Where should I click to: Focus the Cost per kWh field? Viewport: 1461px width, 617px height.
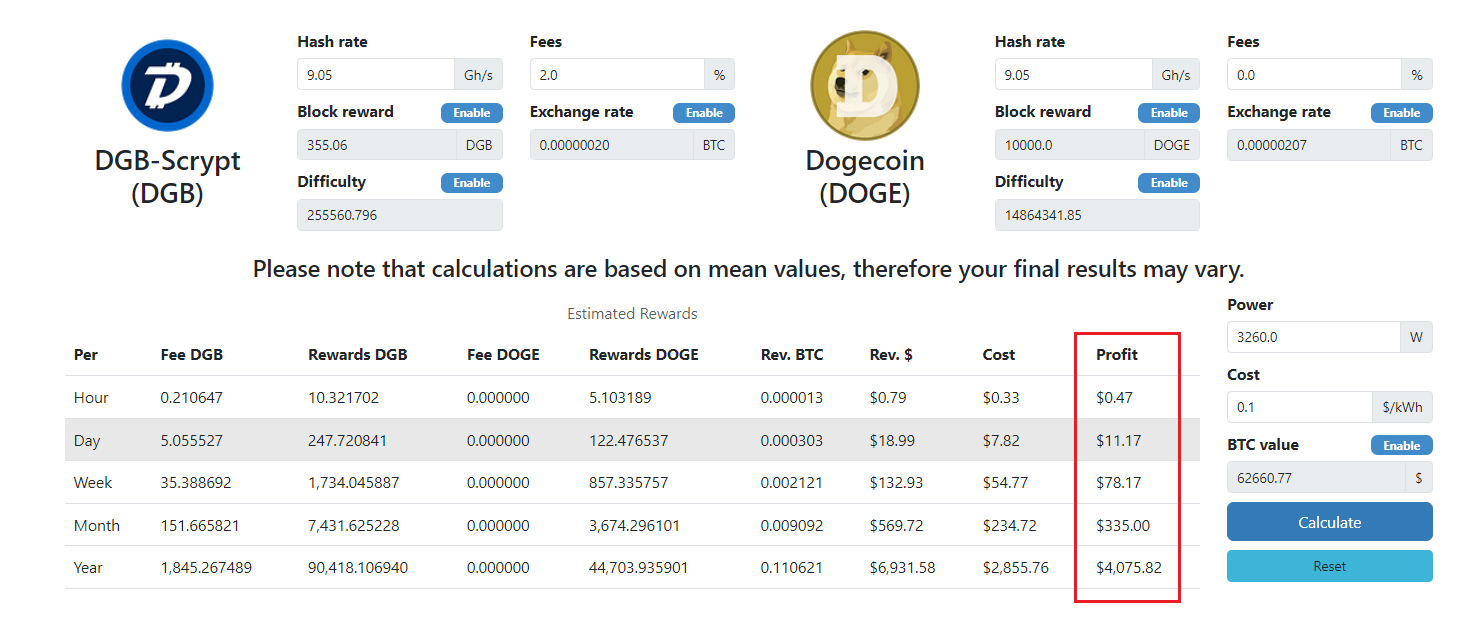pos(1299,407)
